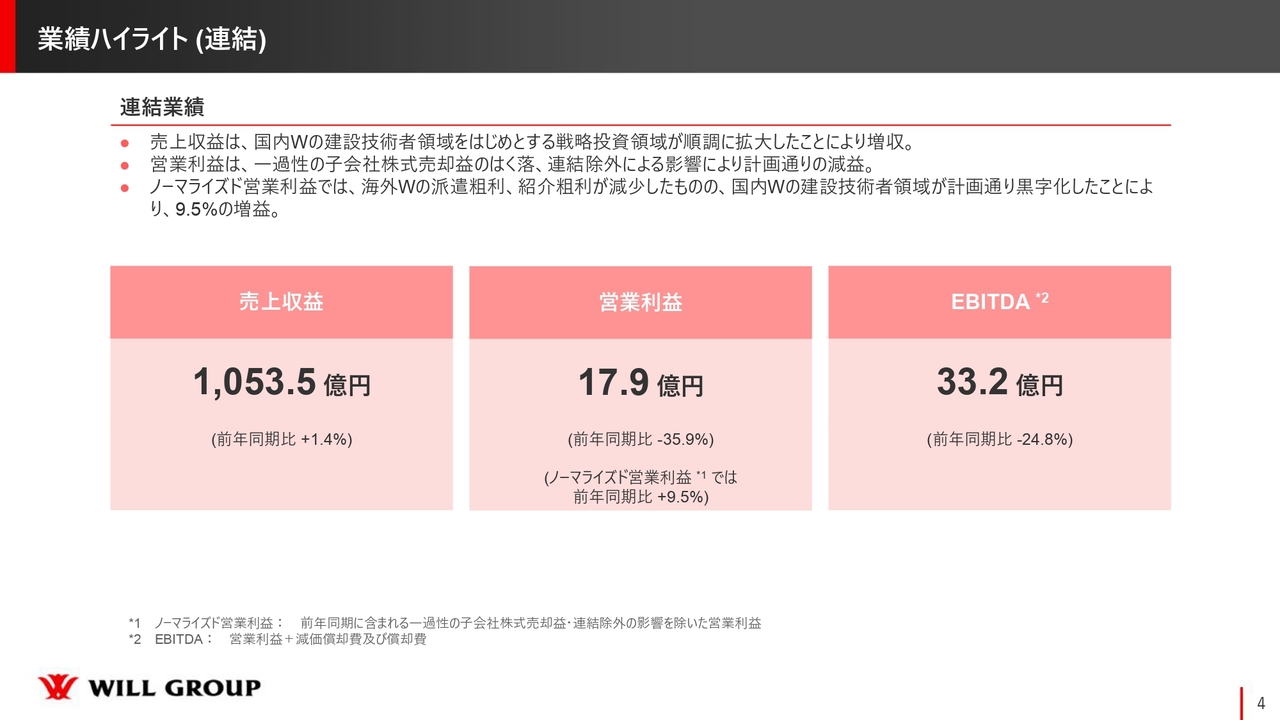Click the red underline beneath 連結業績

click(x=640, y=125)
